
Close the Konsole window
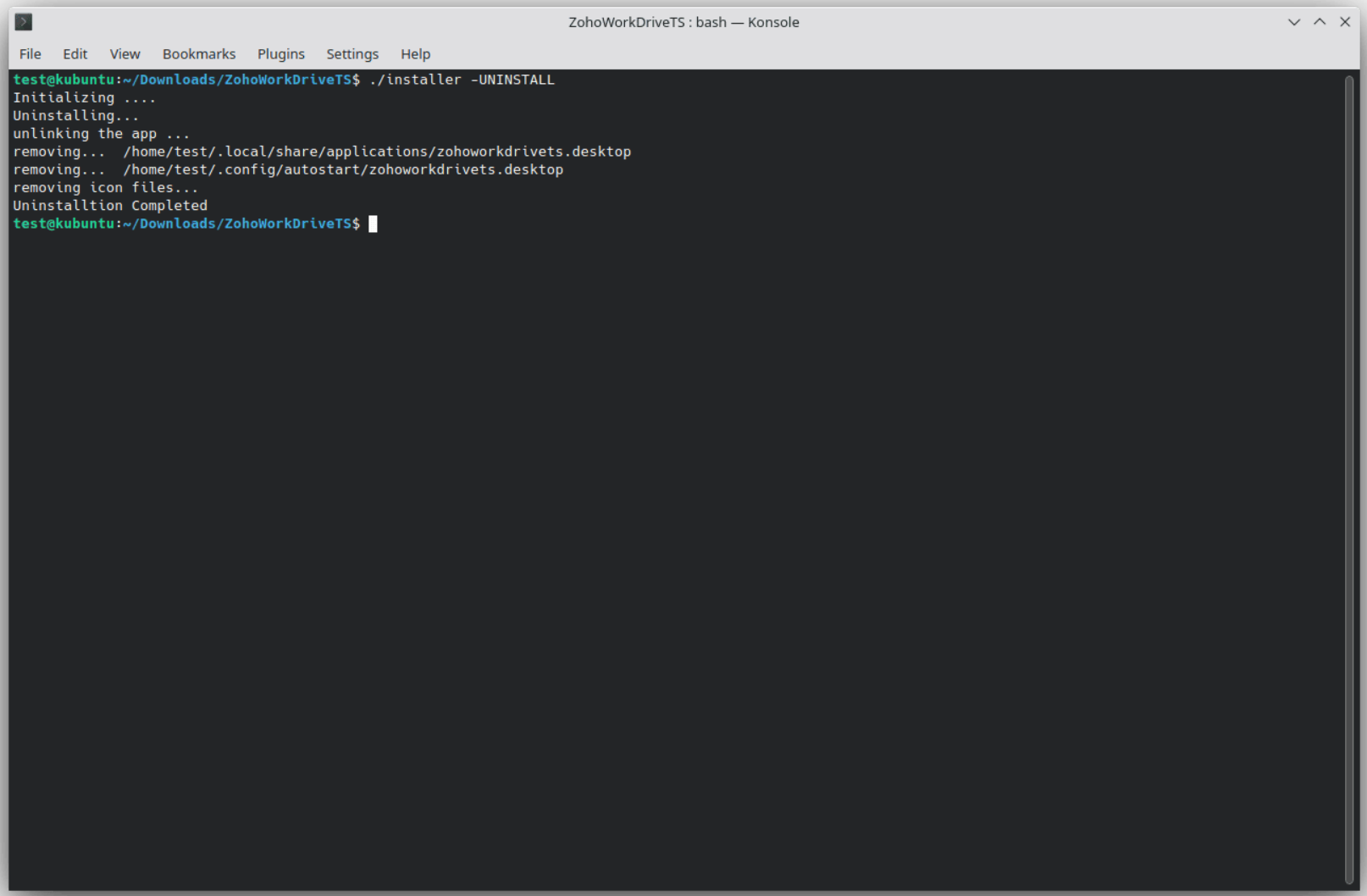coord(1345,22)
